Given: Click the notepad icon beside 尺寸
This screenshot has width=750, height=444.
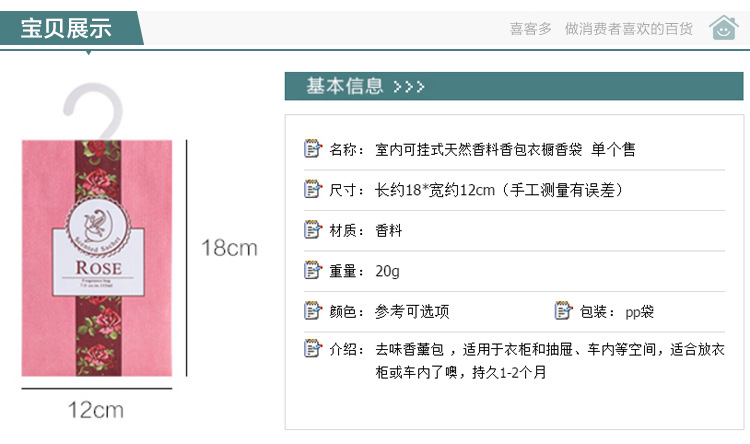Looking at the screenshot, I should point(312,190).
